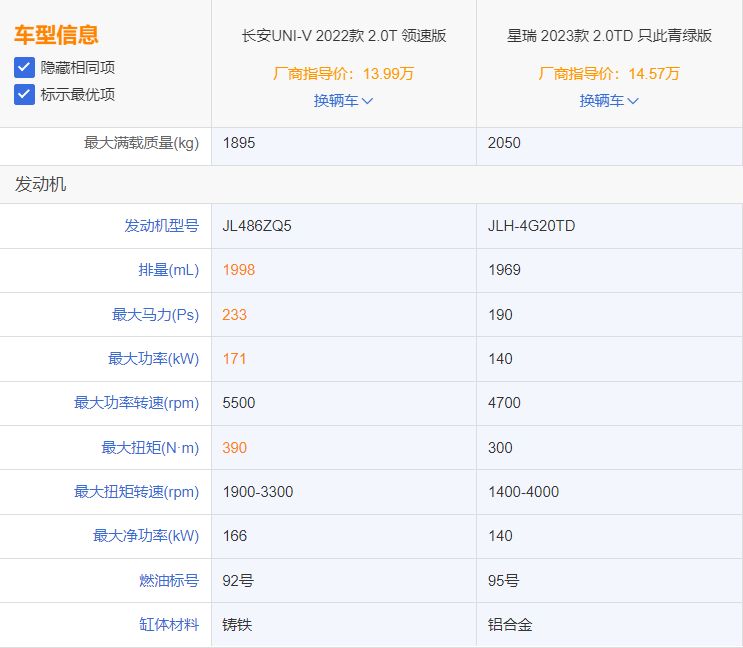Select highlighted displacement value 1998
743x648 pixels.
(239, 270)
